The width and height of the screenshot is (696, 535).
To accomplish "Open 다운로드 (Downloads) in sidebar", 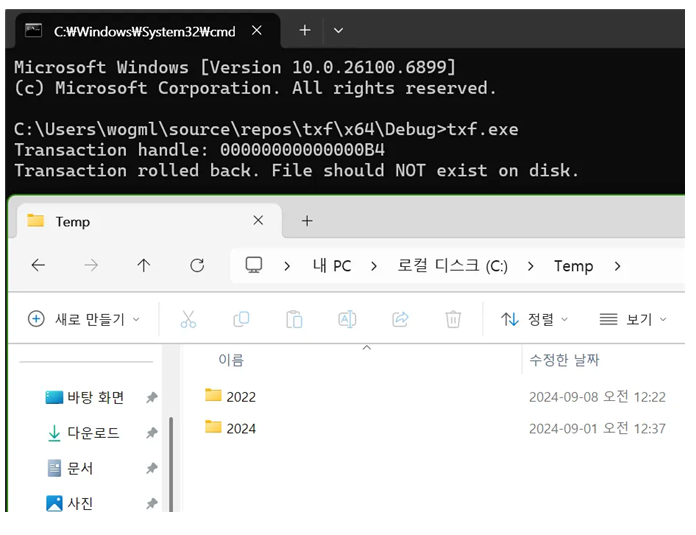I will tap(83, 433).
